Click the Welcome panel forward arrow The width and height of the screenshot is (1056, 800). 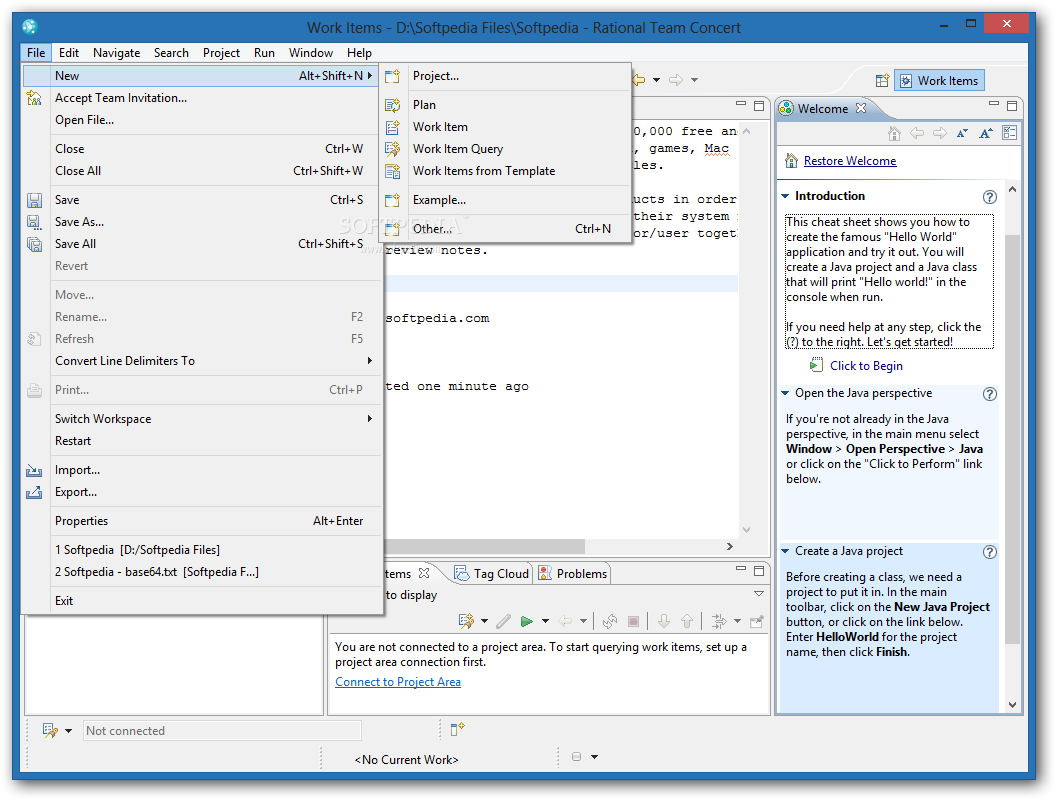pyautogui.click(x=939, y=133)
